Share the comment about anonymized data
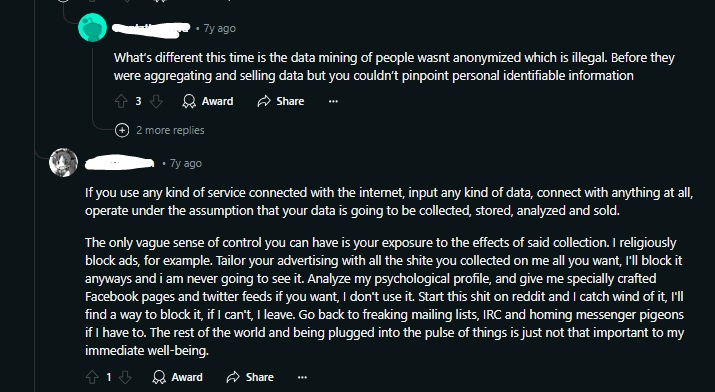The image size is (715, 392). coord(280,101)
